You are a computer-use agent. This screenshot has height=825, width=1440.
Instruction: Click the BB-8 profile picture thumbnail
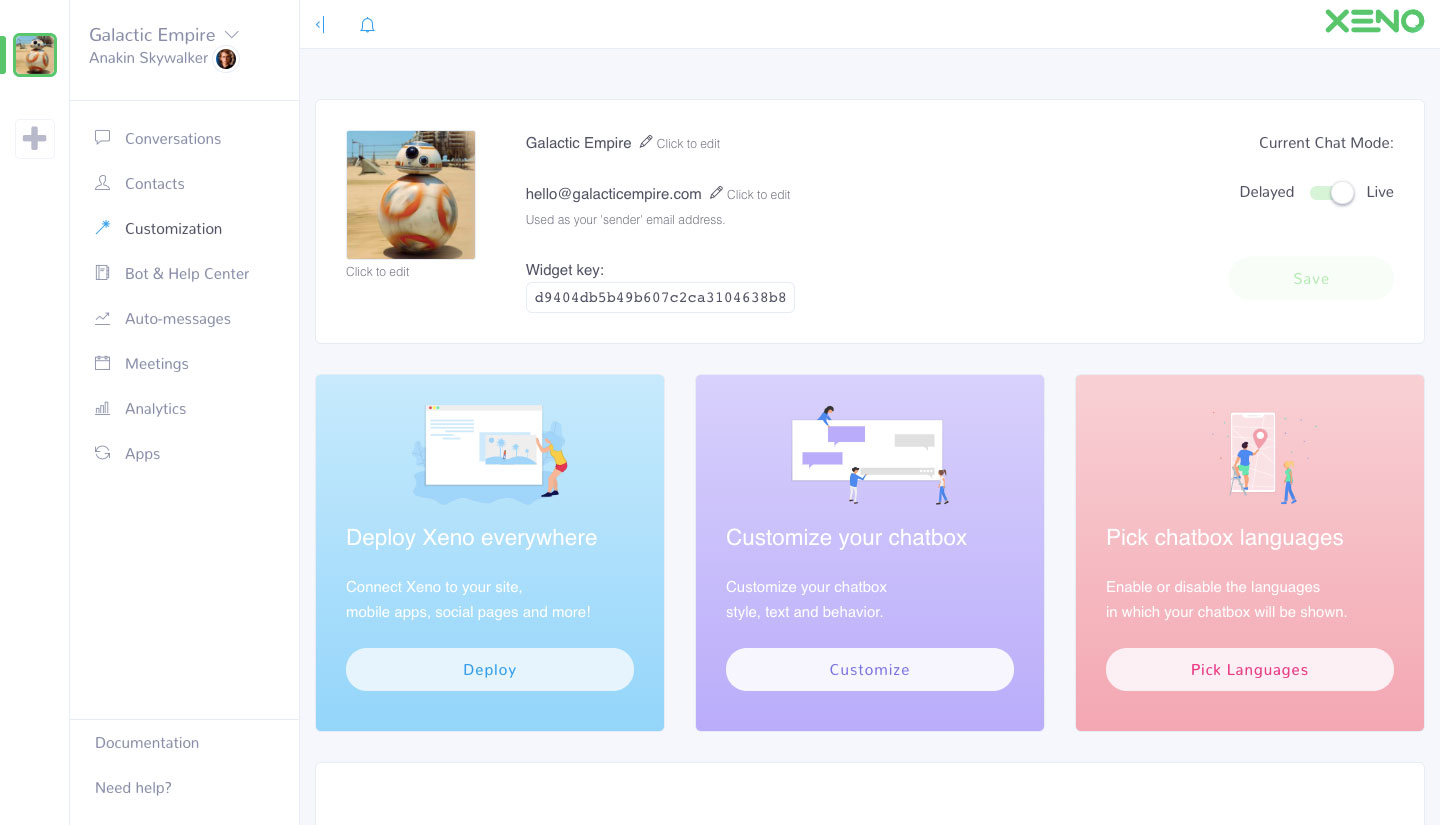[411, 195]
